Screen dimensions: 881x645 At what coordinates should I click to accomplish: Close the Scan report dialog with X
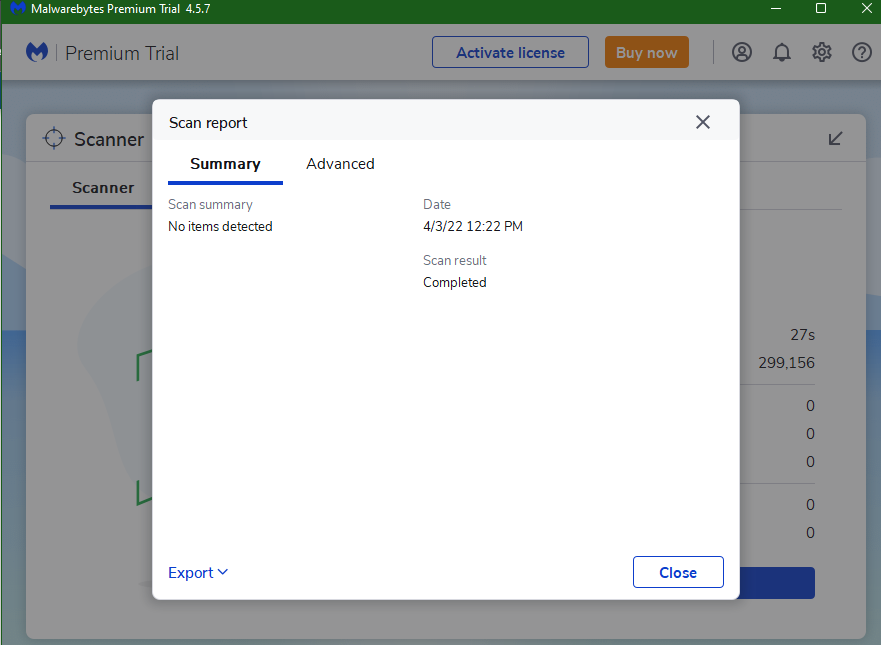pyautogui.click(x=703, y=122)
